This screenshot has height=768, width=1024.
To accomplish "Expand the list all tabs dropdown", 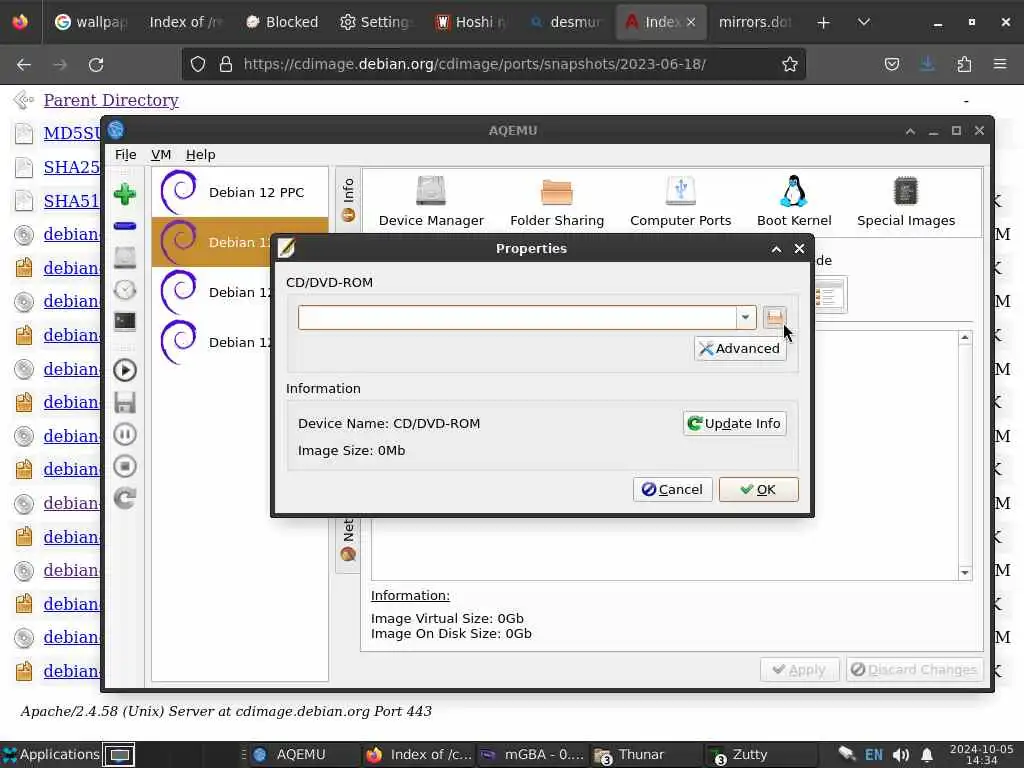I will 864,22.
